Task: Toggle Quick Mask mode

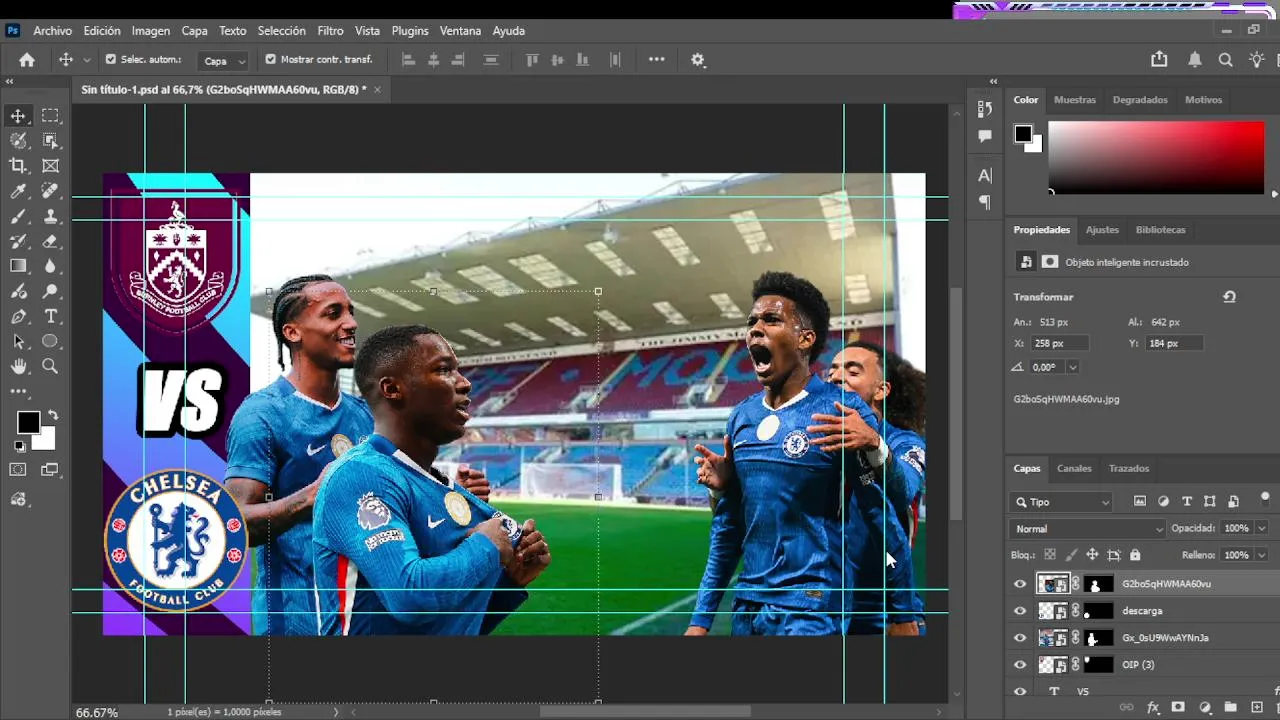Action: pos(18,469)
